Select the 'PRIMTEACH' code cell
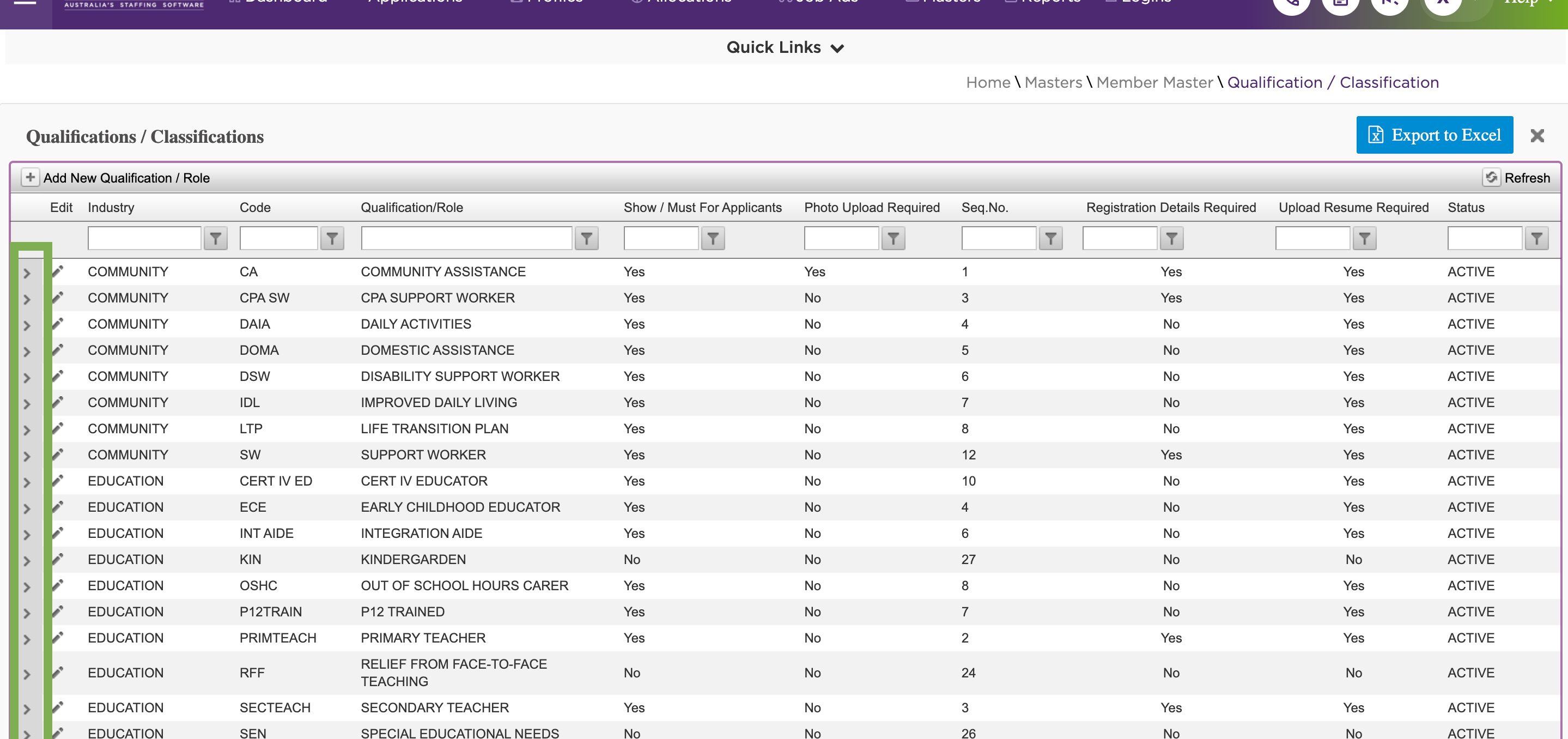The width and height of the screenshot is (1568, 739). 277,638
